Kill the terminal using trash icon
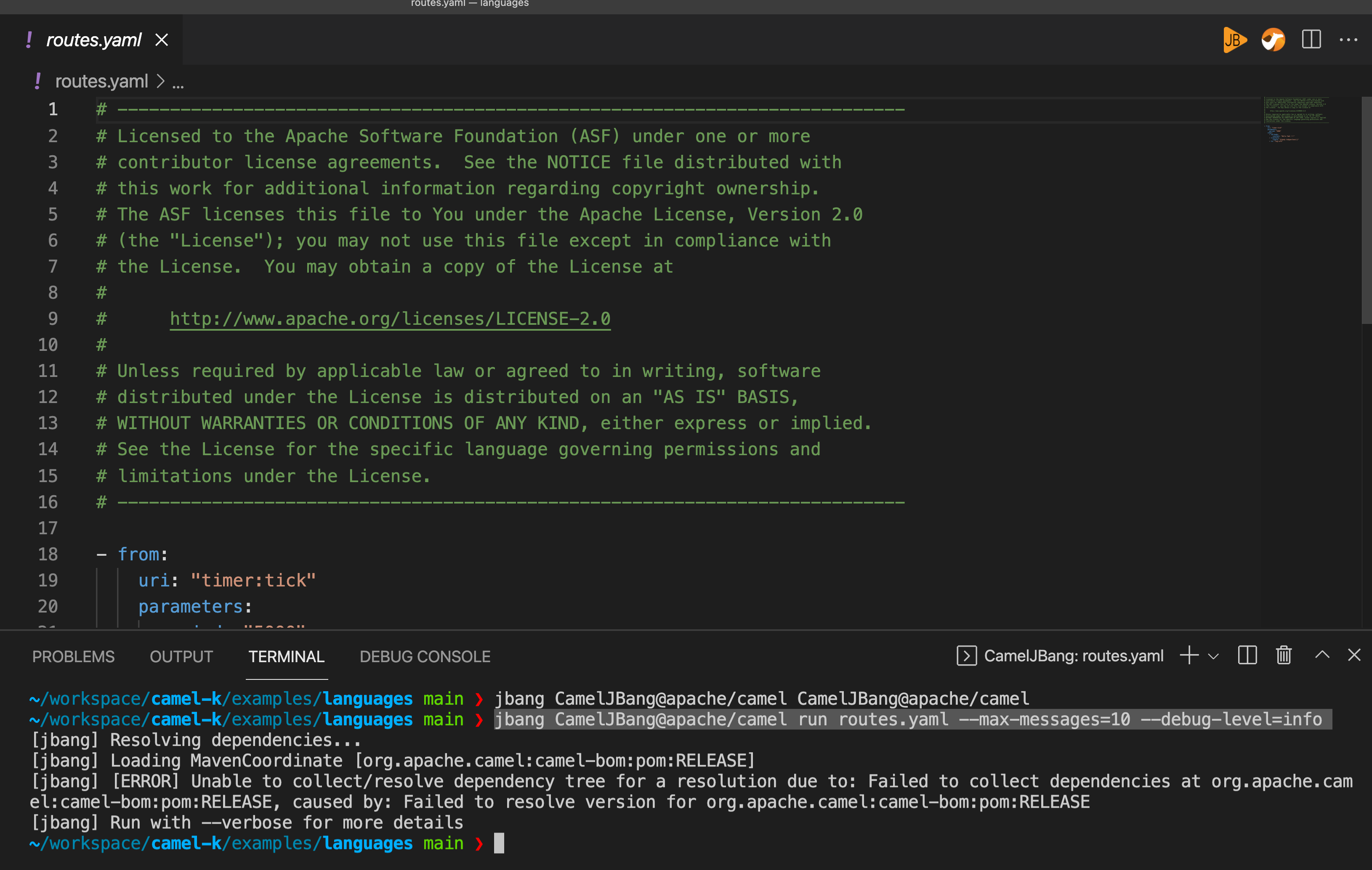 click(1283, 655)
